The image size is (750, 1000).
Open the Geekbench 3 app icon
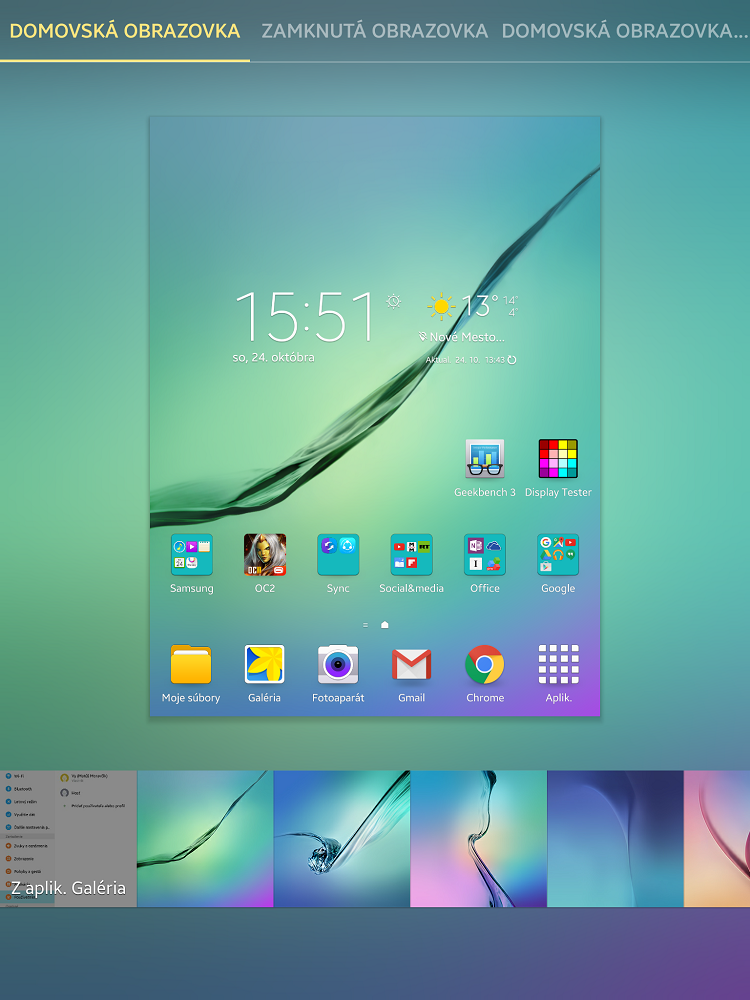tap(485, 459)
